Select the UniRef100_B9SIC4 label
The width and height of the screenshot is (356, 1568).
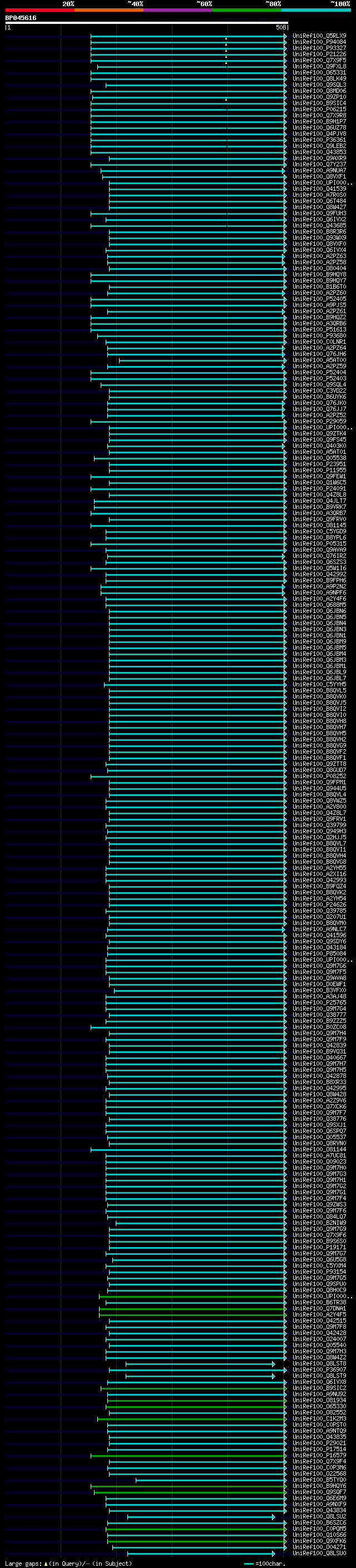(x=319, y=103)
